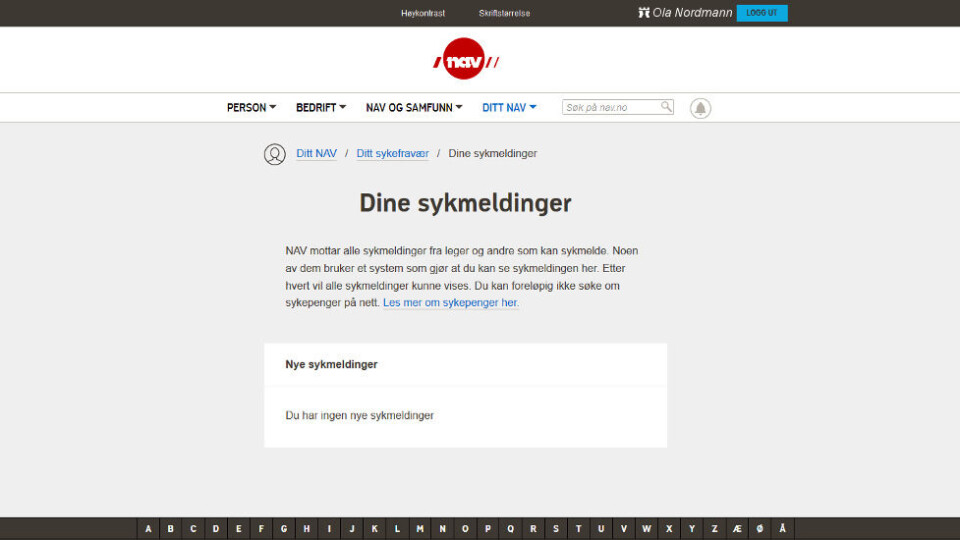Image resolution: width=960 pixels, height=540 pixels.
Task: Open the DITT NAV dropdown
Action: coord(509,108)
